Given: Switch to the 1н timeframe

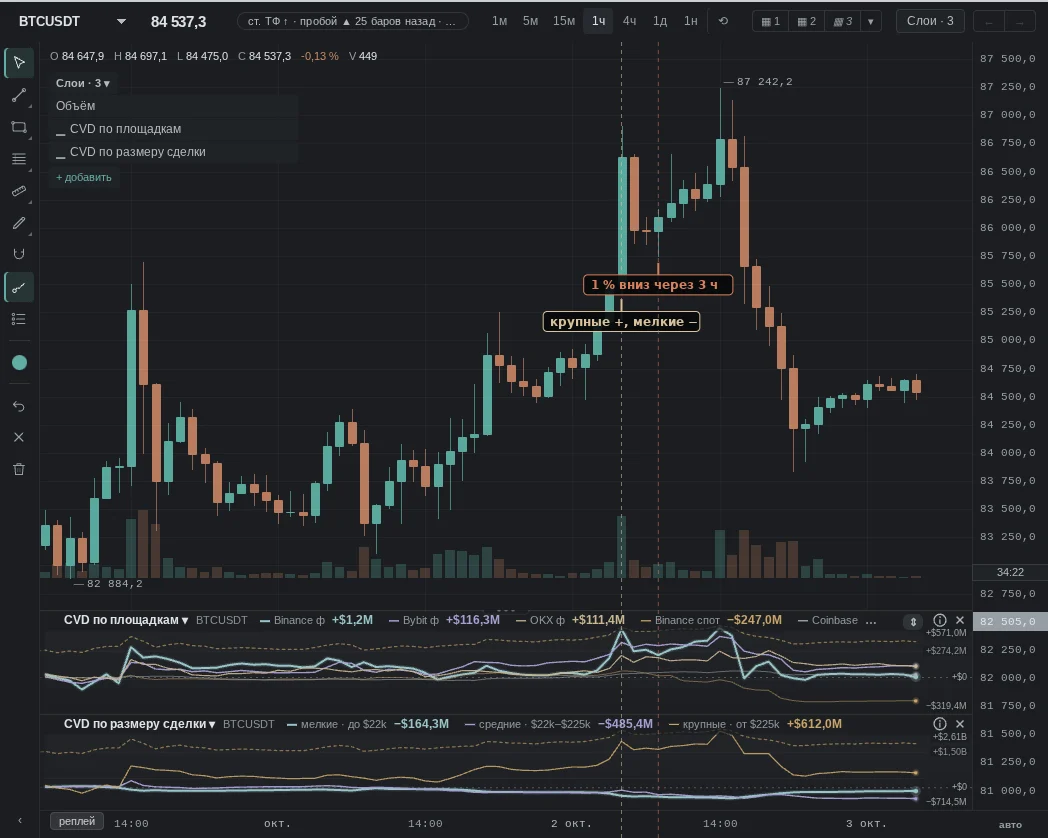Looking at the screenshot, I should (690, 21).
